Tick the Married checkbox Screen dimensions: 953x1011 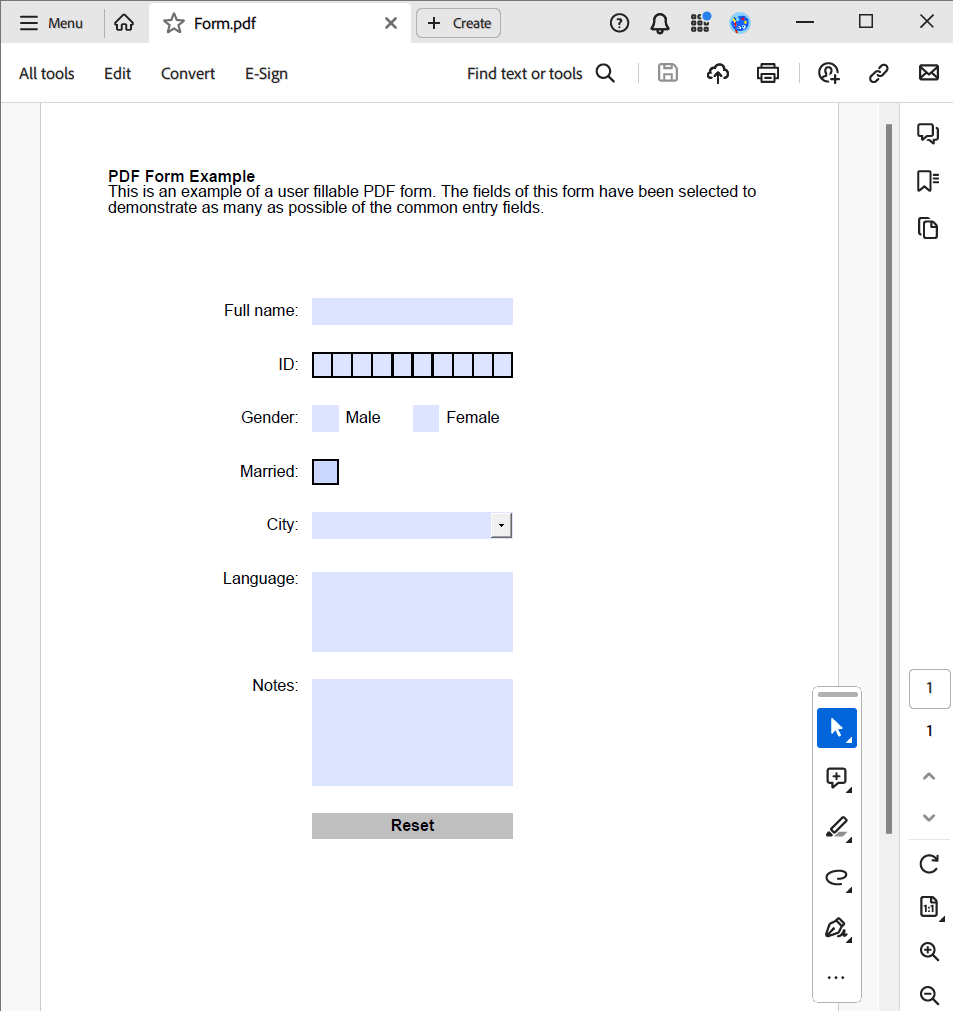click(x=325, y=472)
